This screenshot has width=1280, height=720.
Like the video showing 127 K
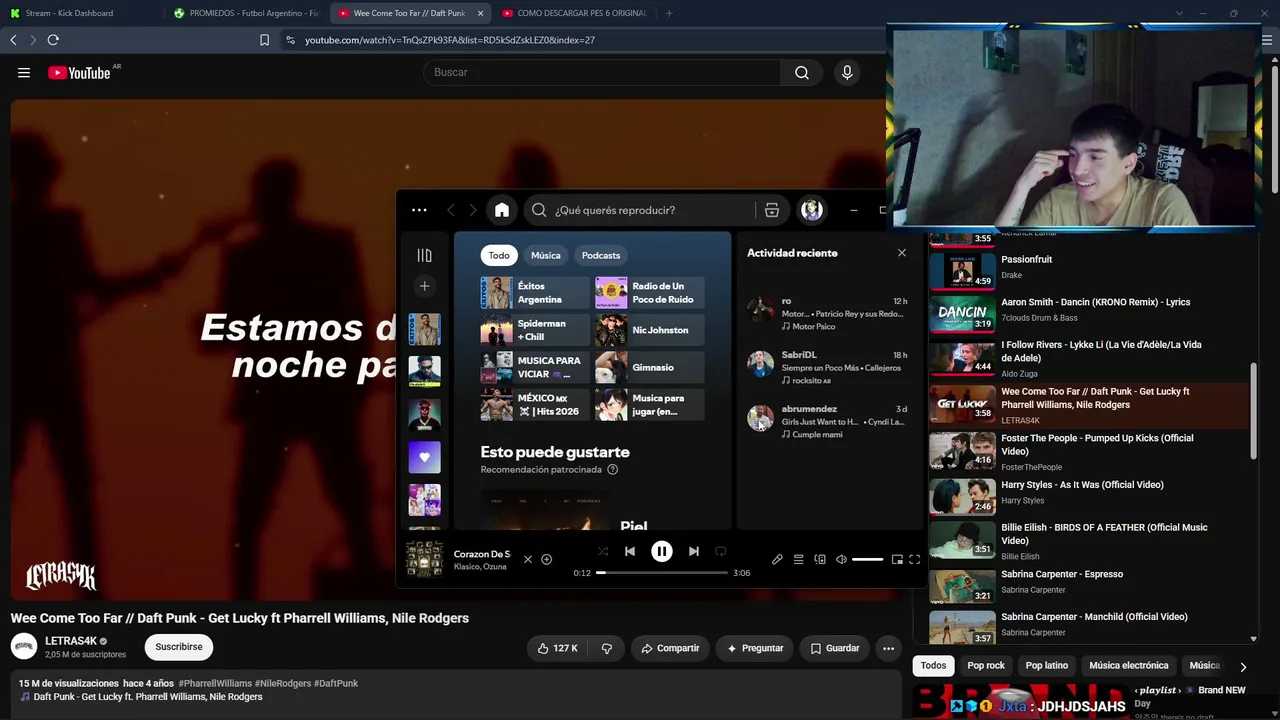click(558, 648)
